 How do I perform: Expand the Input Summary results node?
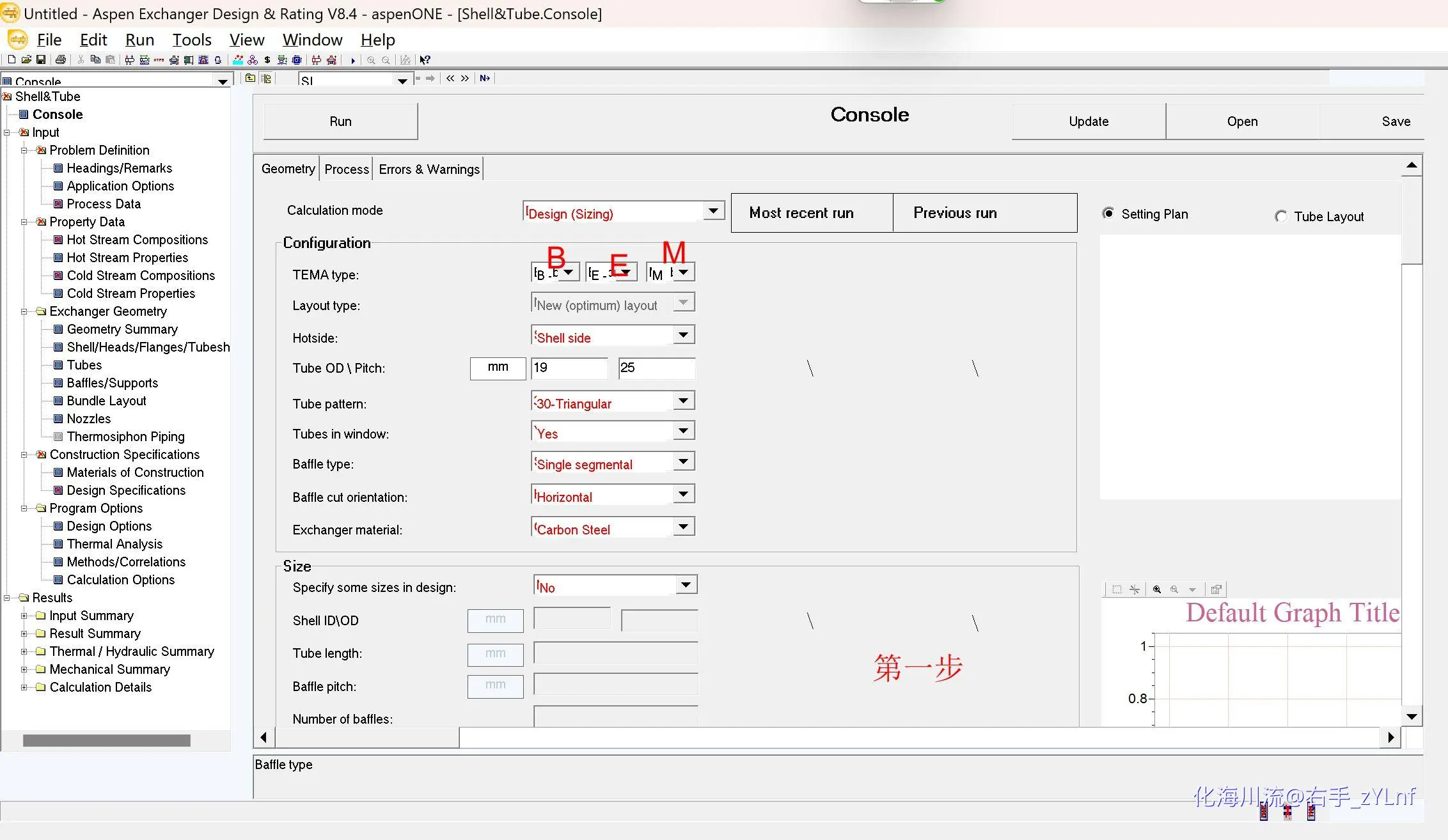click(24, 616)
